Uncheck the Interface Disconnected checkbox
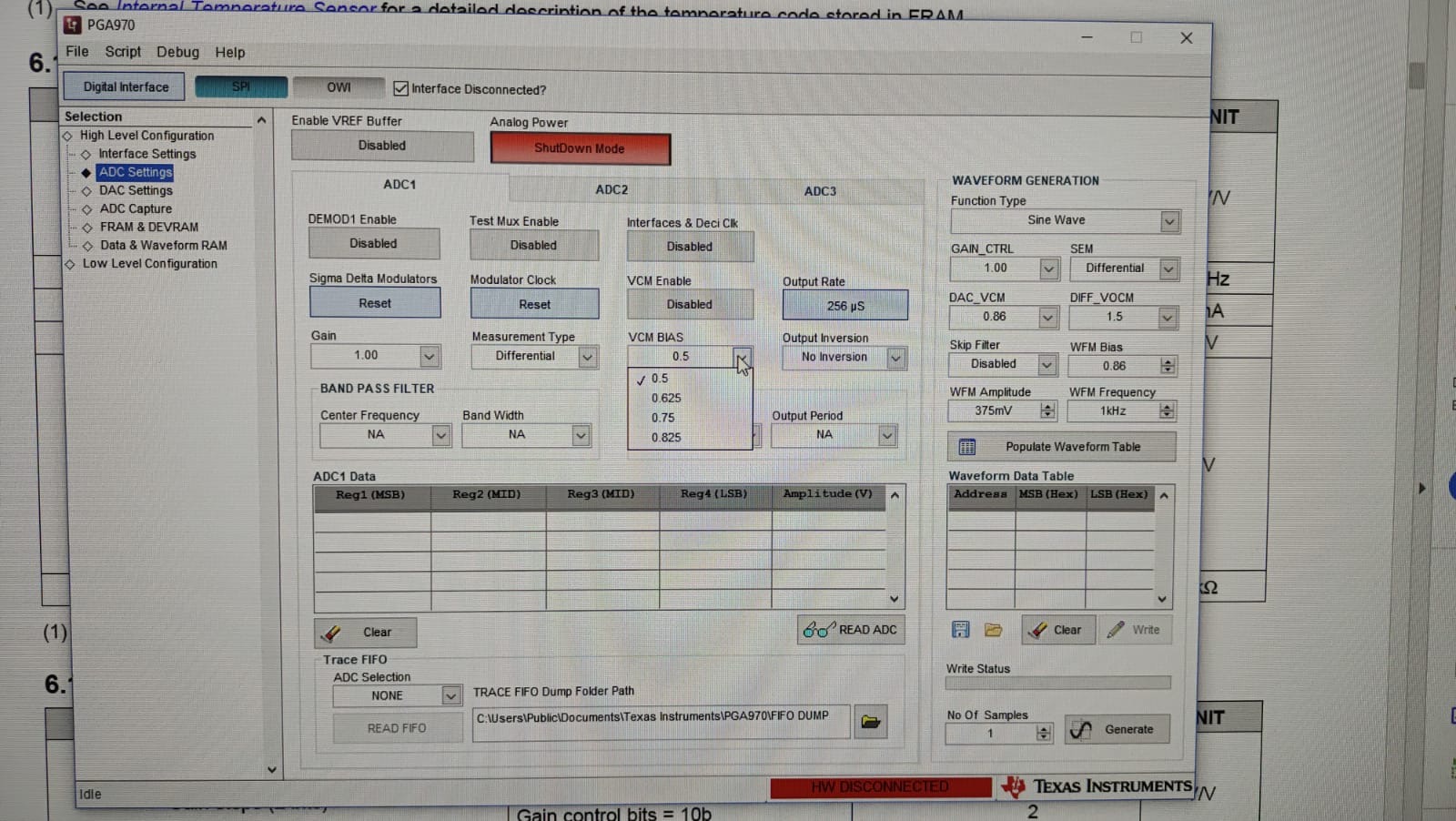The height and width of the screenshot is (821, 1456). pos(401,89)
